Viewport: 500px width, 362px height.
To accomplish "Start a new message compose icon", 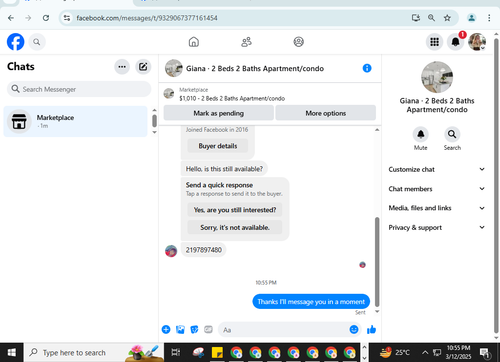I will click(x=143, y=67).
